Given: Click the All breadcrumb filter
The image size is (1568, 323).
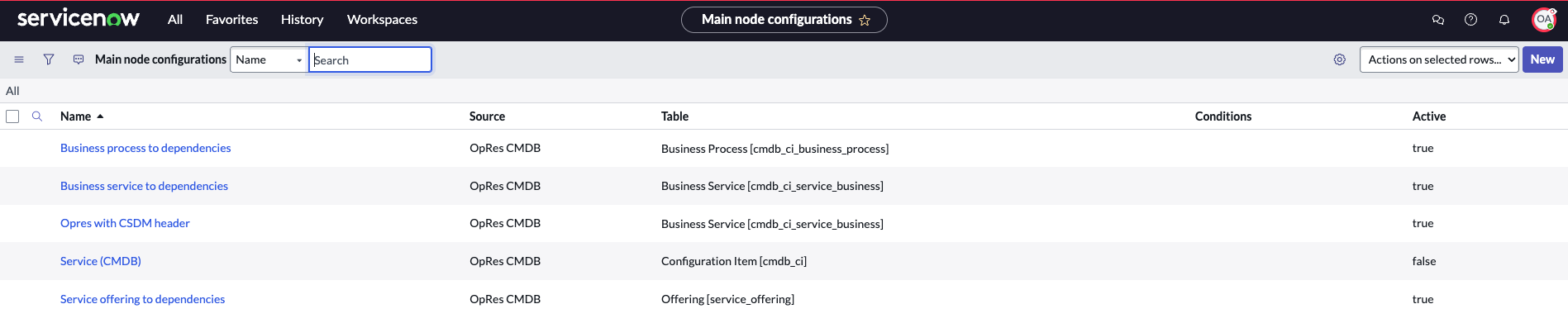Looking at the screenshot, I should click(12, 91).
